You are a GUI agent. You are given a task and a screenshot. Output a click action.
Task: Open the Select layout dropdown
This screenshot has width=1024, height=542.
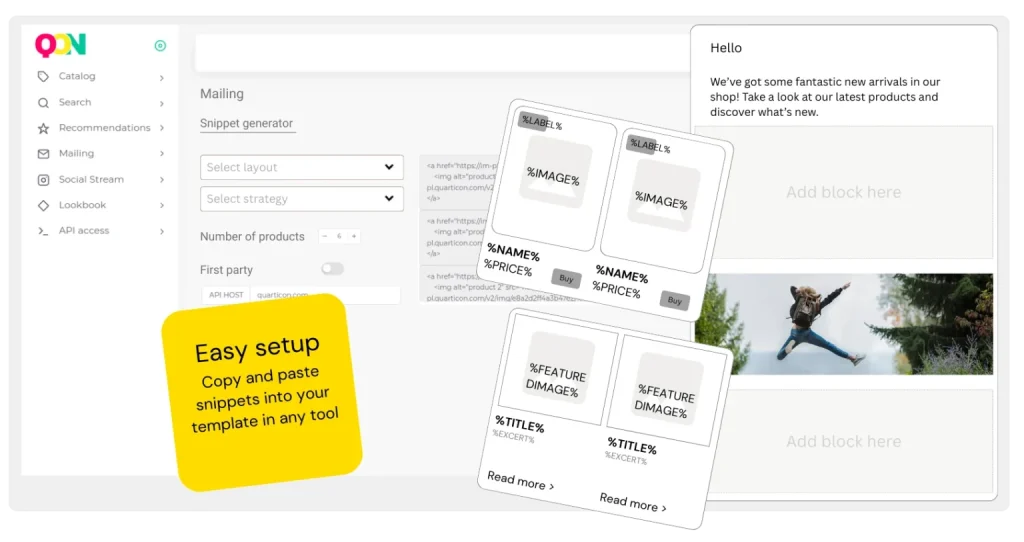(302, 167)
